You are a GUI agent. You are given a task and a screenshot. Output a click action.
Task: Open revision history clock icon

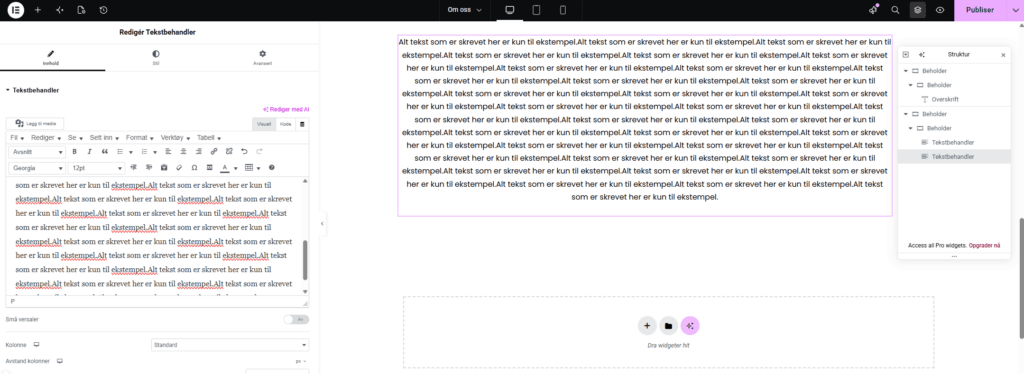[x=103, y=10]
